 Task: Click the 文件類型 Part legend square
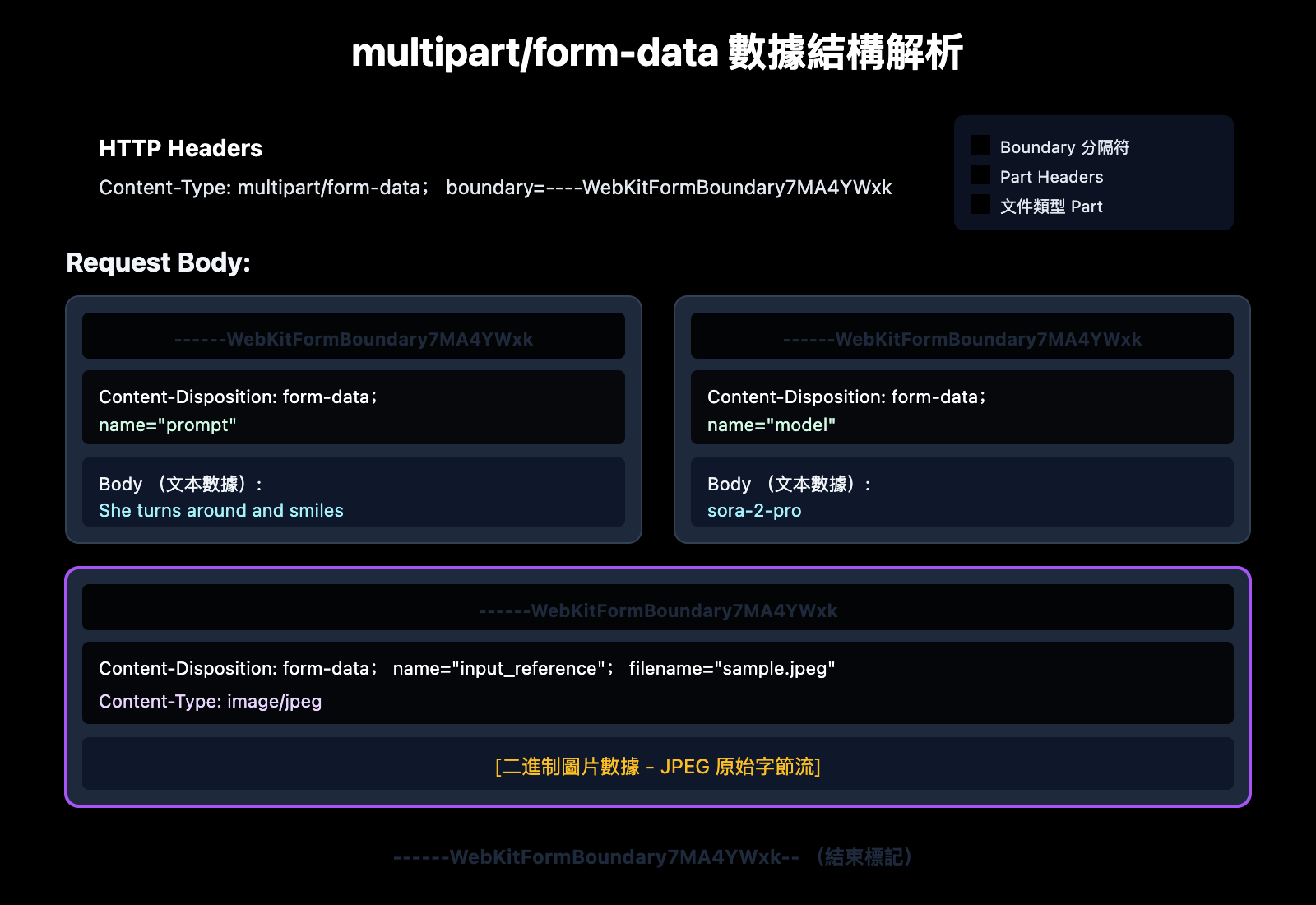pyautogui.click(x=980, y=204)
